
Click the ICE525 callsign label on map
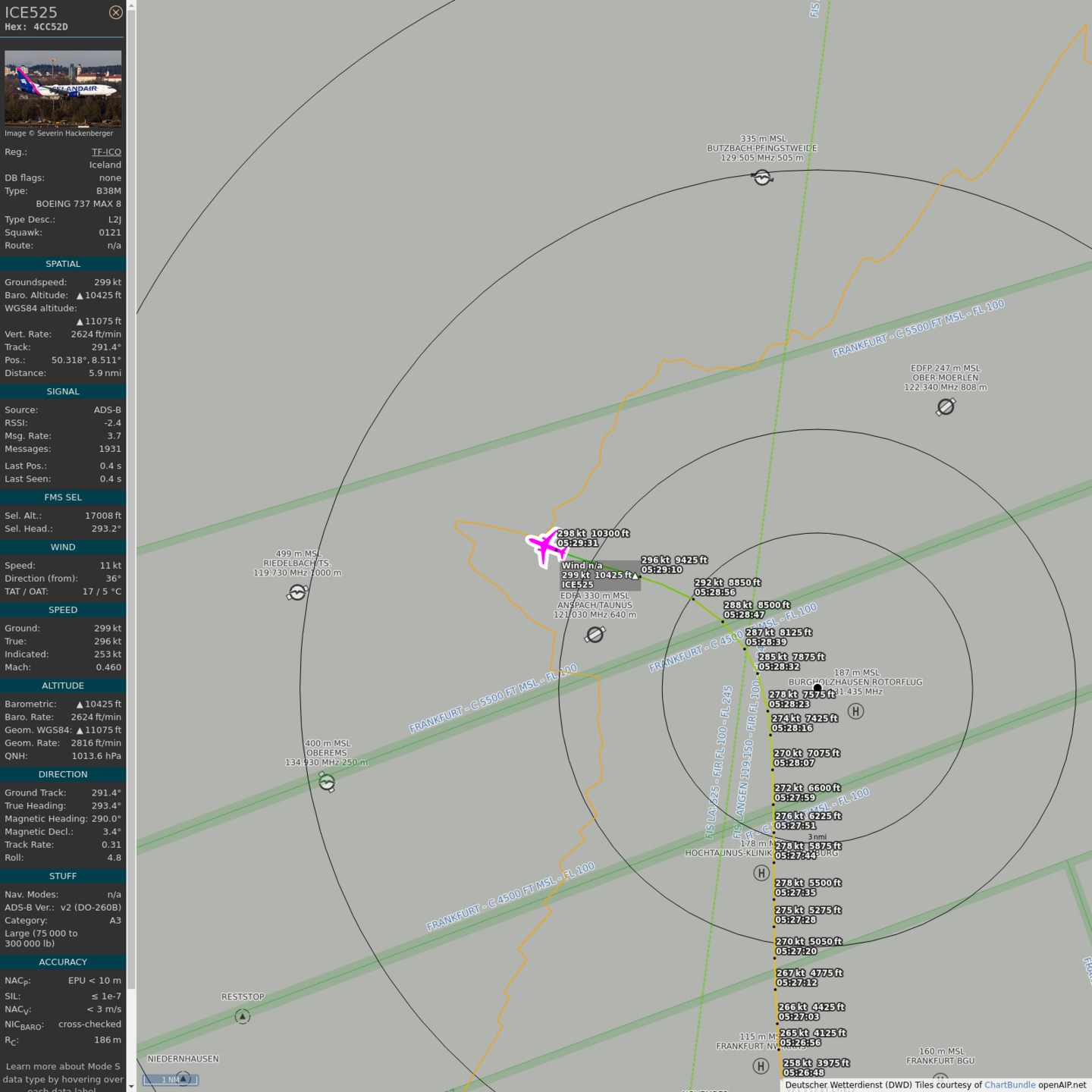[x=577, y=585]
